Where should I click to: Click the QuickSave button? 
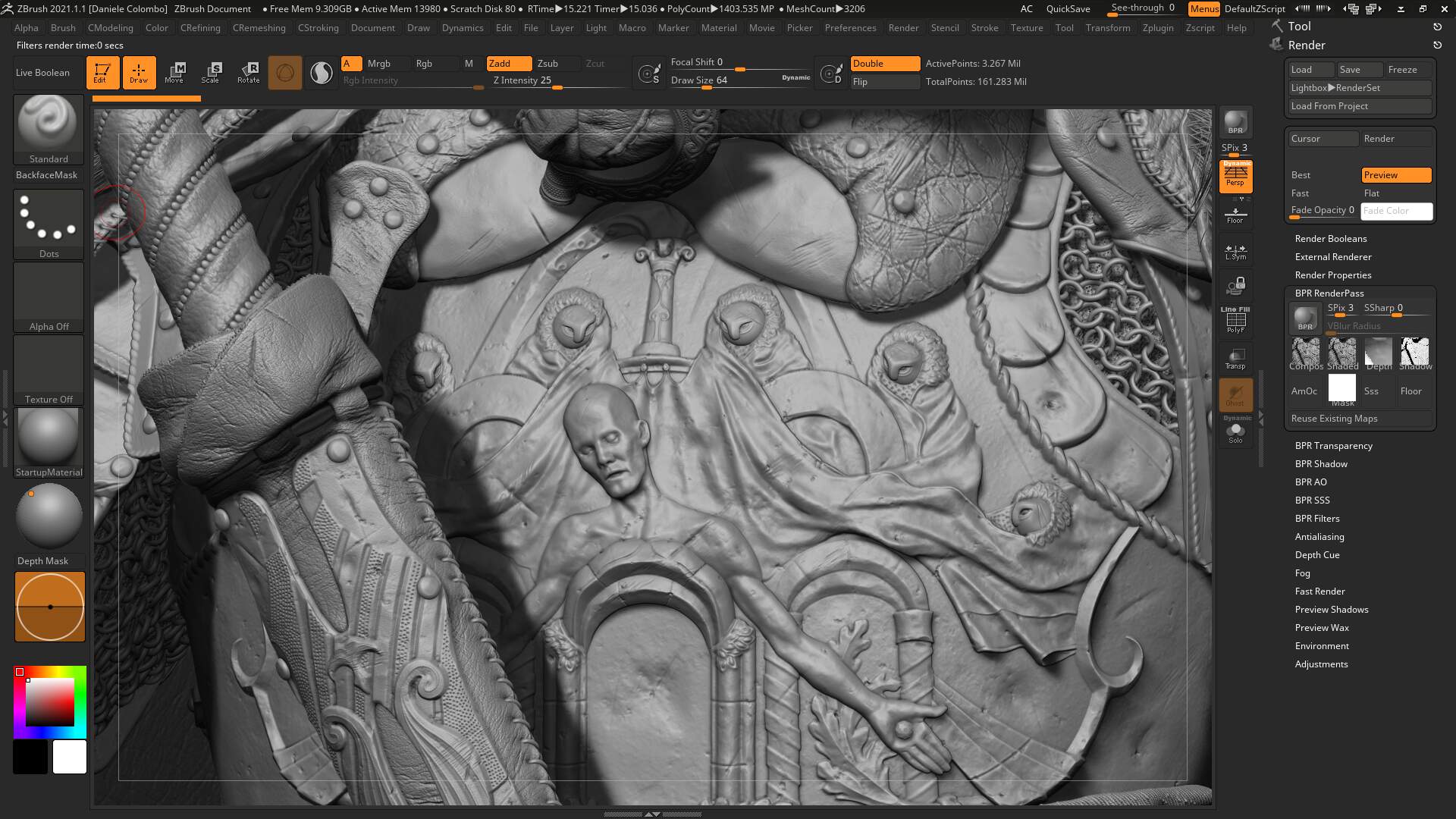1068,9
